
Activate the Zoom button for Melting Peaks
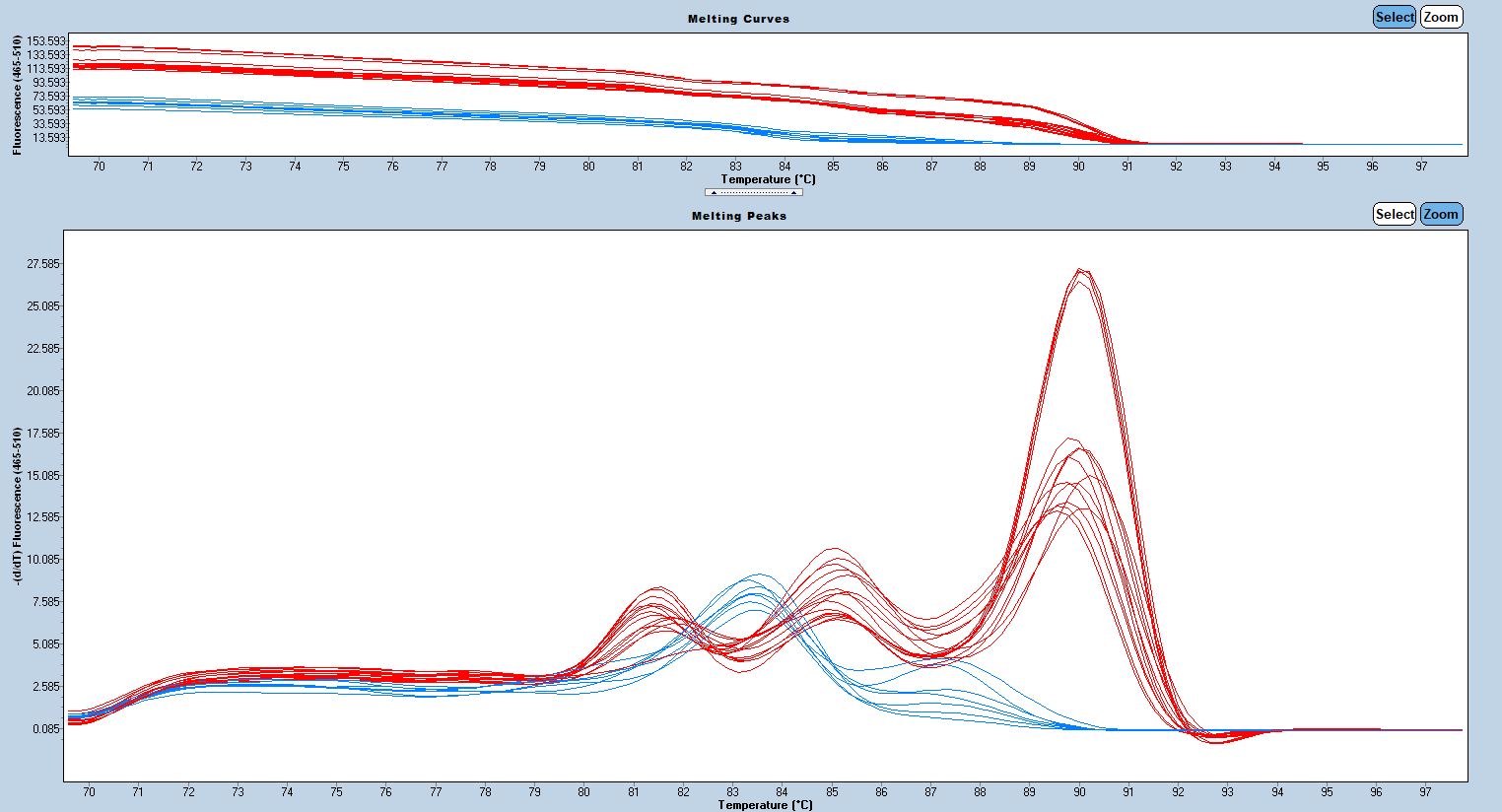coord(1440,214)
